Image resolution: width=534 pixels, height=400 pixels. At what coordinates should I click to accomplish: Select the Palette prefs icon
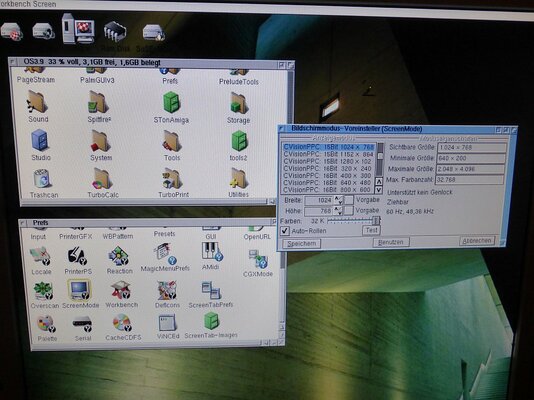[x=46, y=324]
